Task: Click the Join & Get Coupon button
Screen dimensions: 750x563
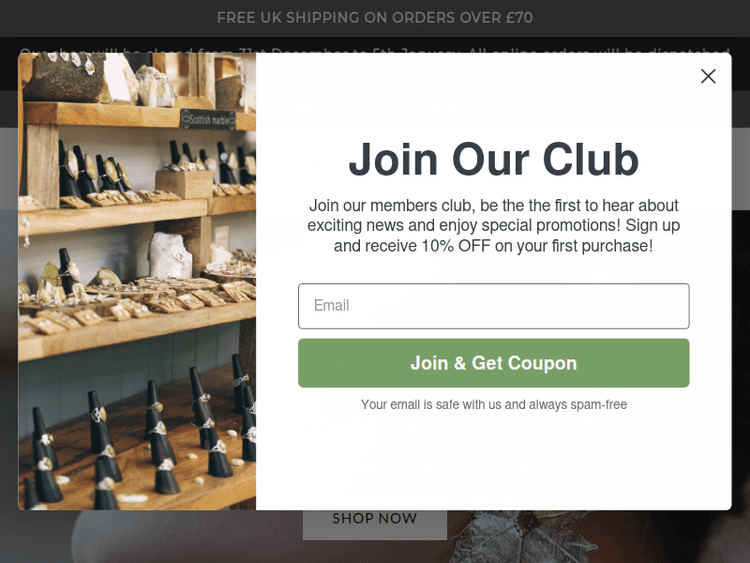Action: click(x=494, y=363)
